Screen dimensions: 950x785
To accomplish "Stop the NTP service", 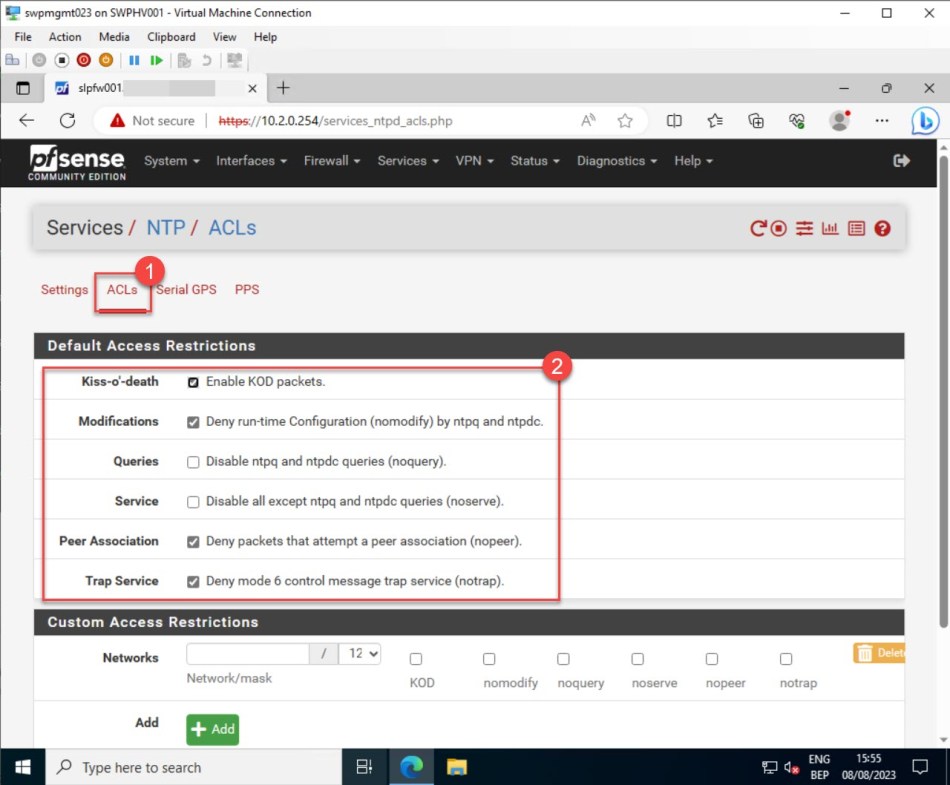I will [779, 228].
